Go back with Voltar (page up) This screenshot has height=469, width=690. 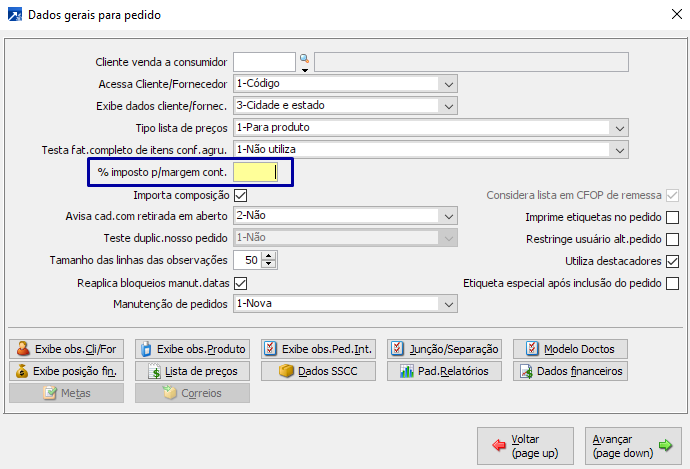click(x=525, y=446)
